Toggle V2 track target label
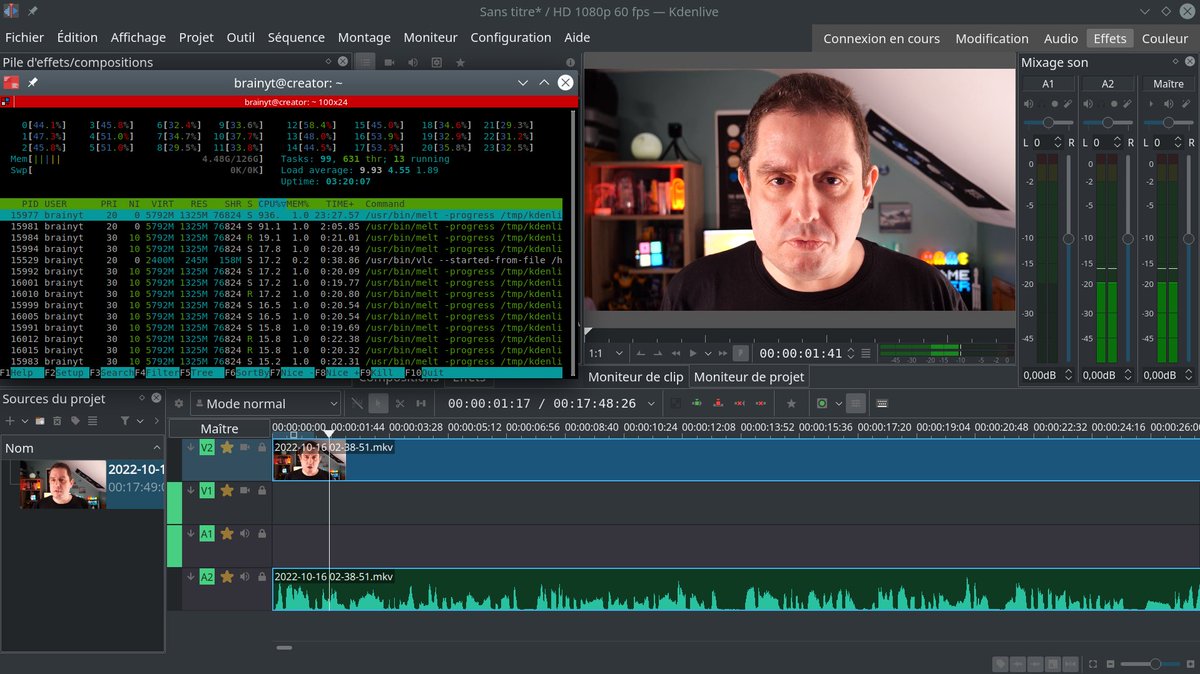The width and height of the screenshot is (1200, 674). 207,447
